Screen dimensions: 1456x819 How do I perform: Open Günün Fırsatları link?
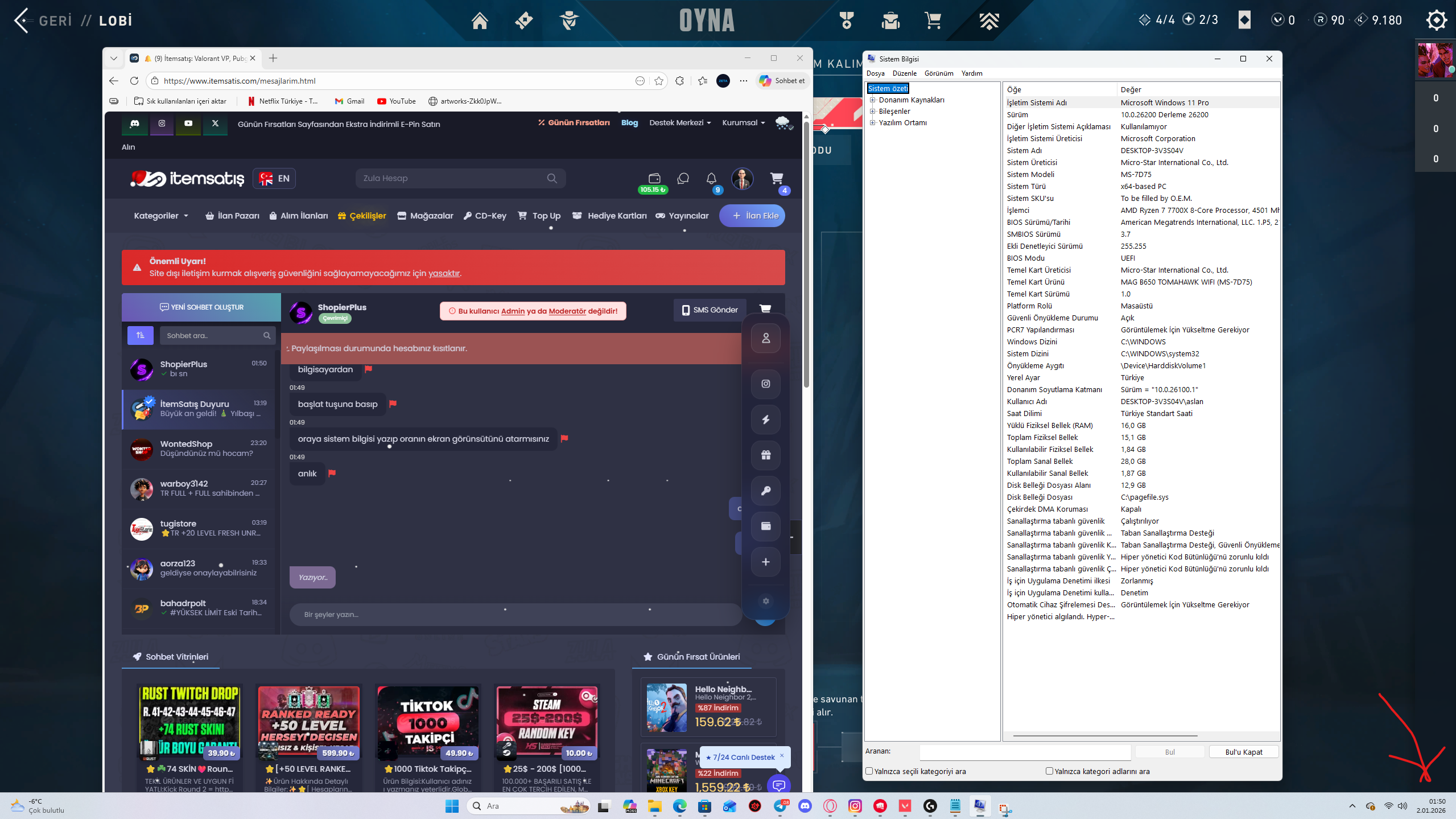[x=574, y=123]
